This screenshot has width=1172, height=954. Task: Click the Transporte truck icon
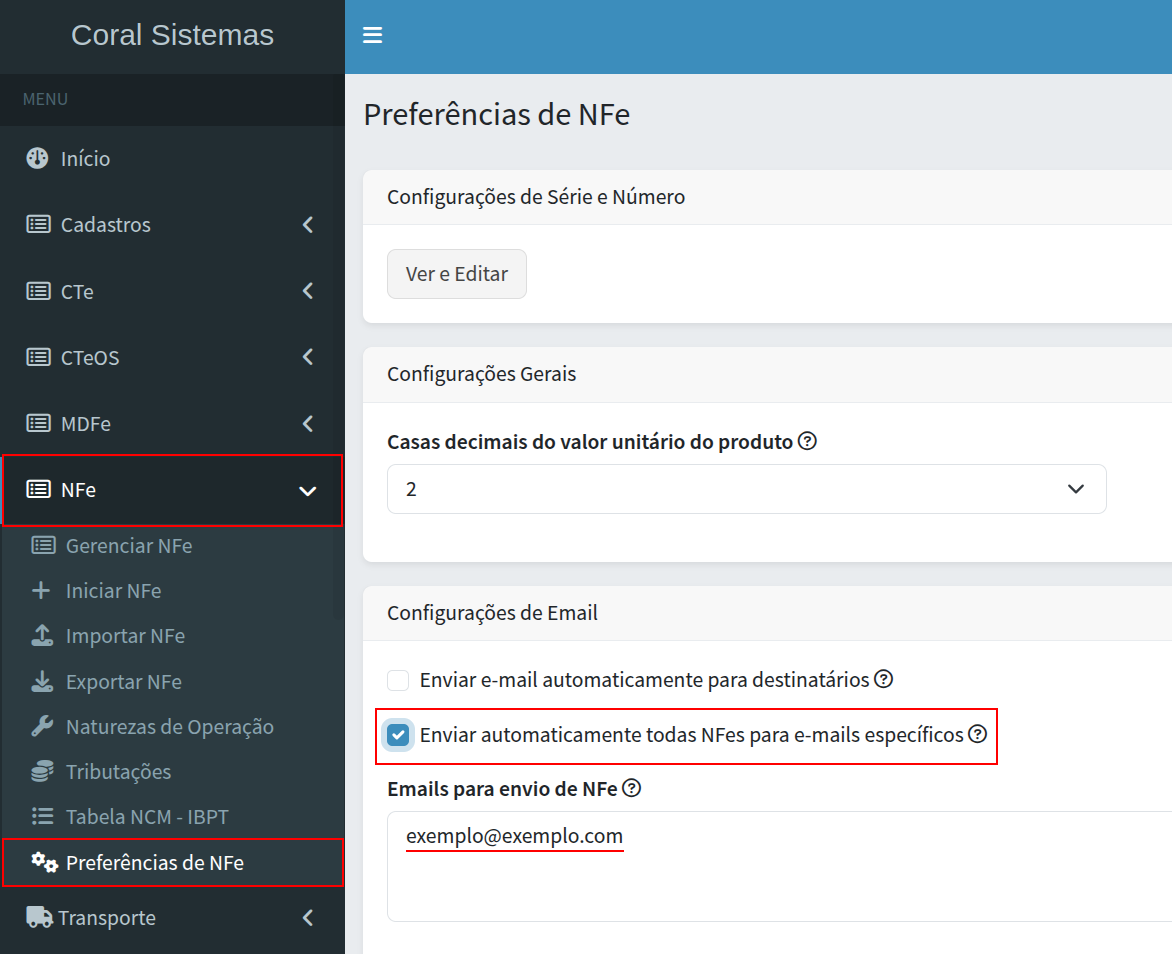pos(39,917)
